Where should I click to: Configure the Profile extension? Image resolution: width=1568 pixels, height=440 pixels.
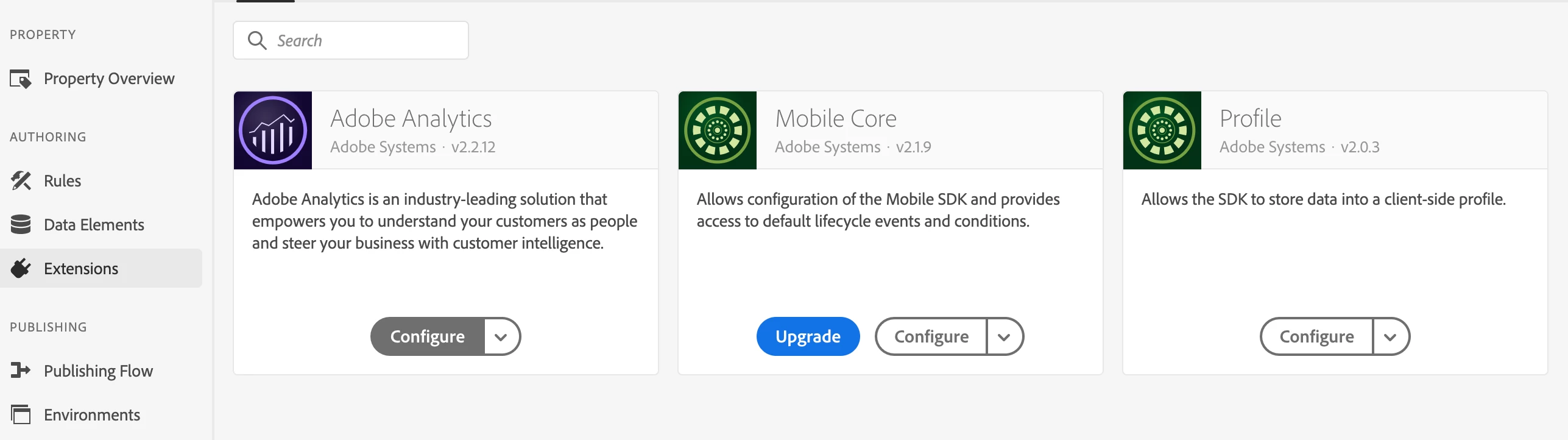(1316, 336)
